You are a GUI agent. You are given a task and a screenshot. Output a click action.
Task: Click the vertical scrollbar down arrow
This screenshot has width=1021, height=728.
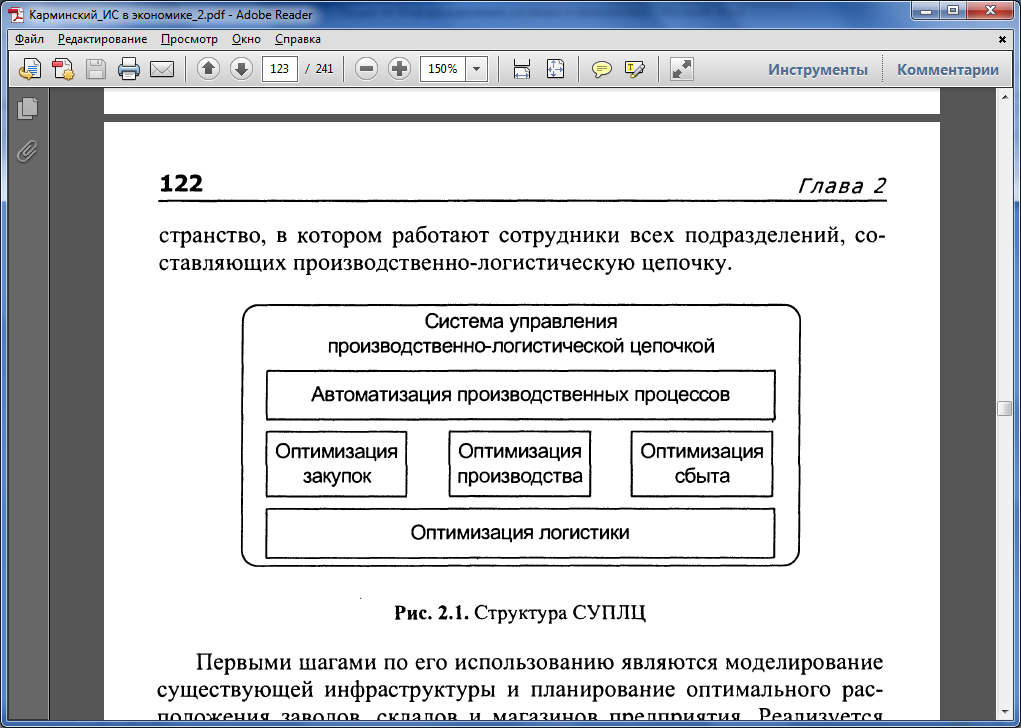click(1004, 710)
